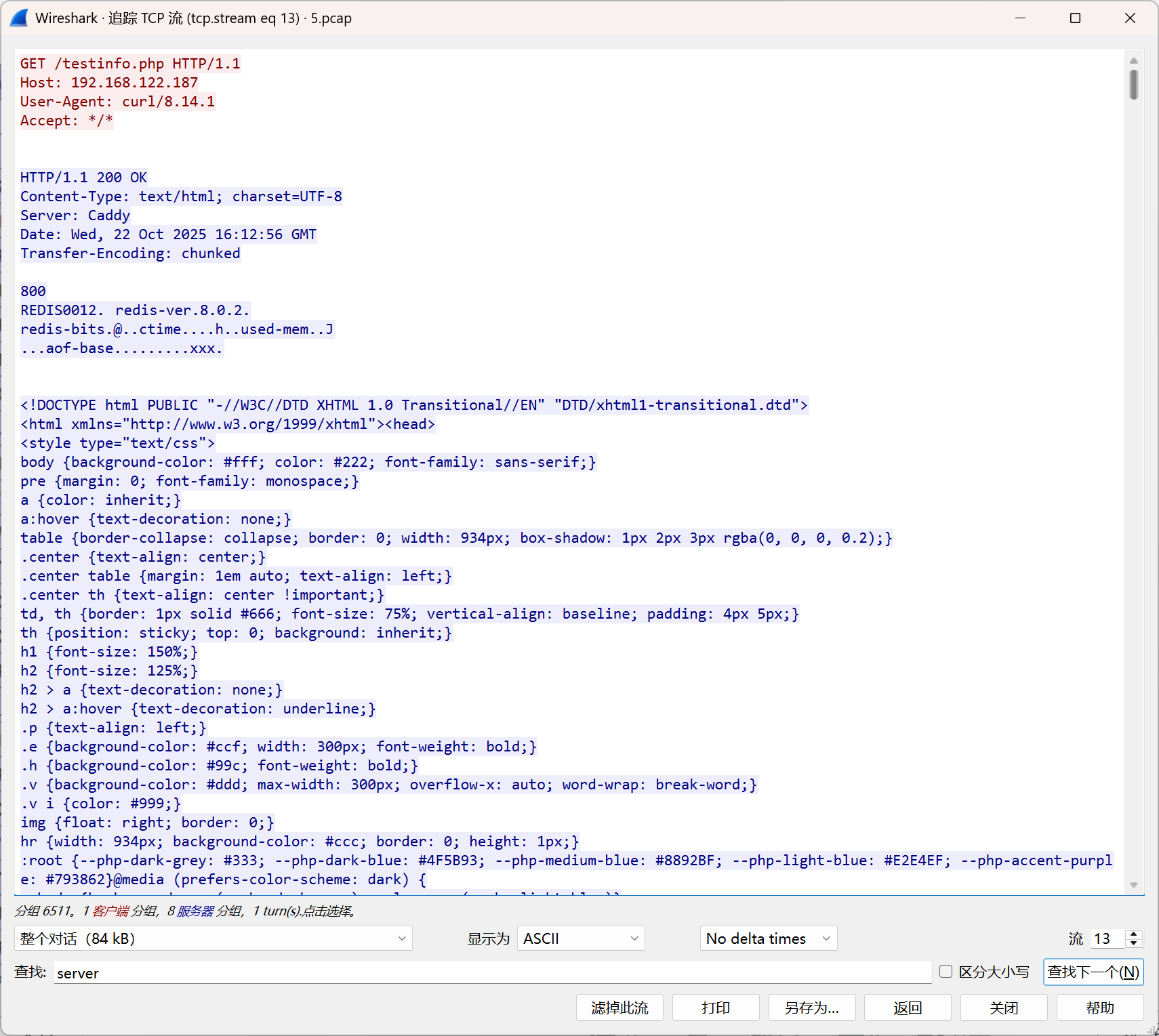Click the Date: Wed, 22 Oct 2025 line
This screenshot has height=1036, width=1159.
(x=169, y=234)
